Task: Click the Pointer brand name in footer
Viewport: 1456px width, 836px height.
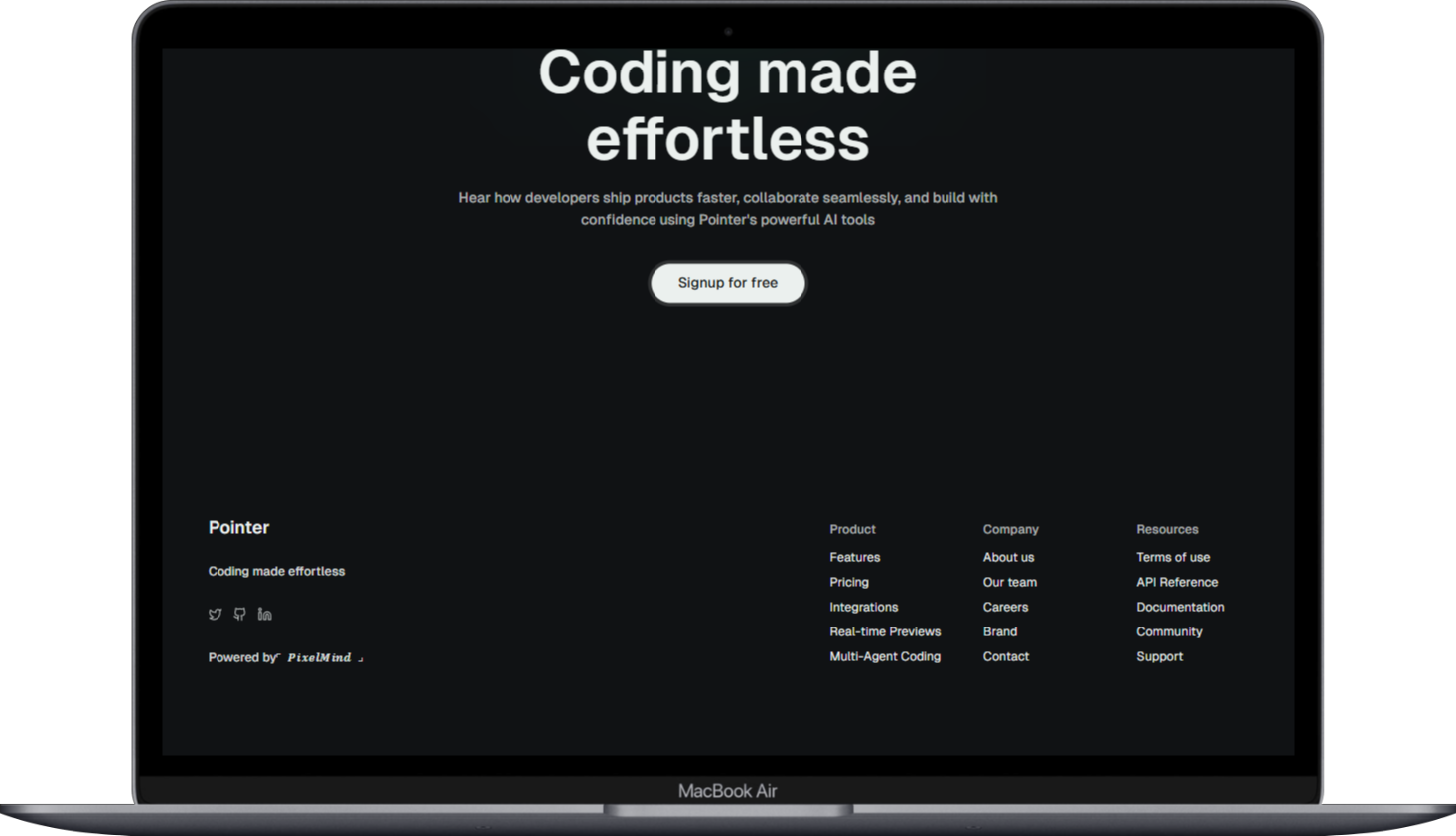Action: click(238, 527)
